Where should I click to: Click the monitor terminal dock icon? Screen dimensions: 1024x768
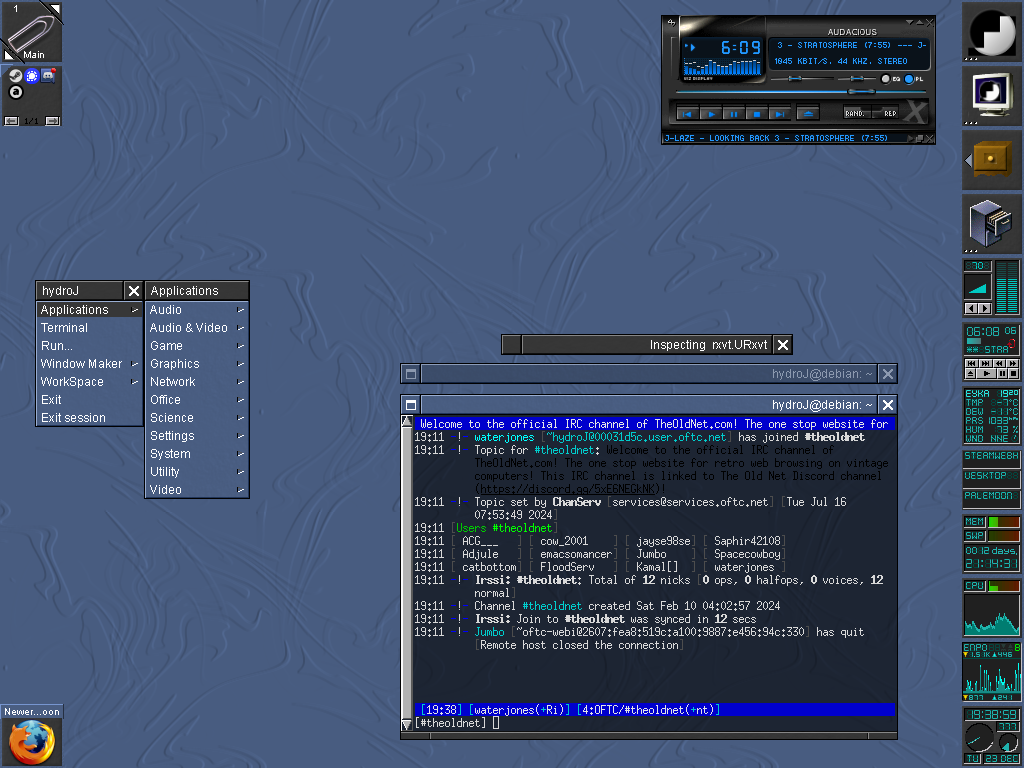point(992,95)
